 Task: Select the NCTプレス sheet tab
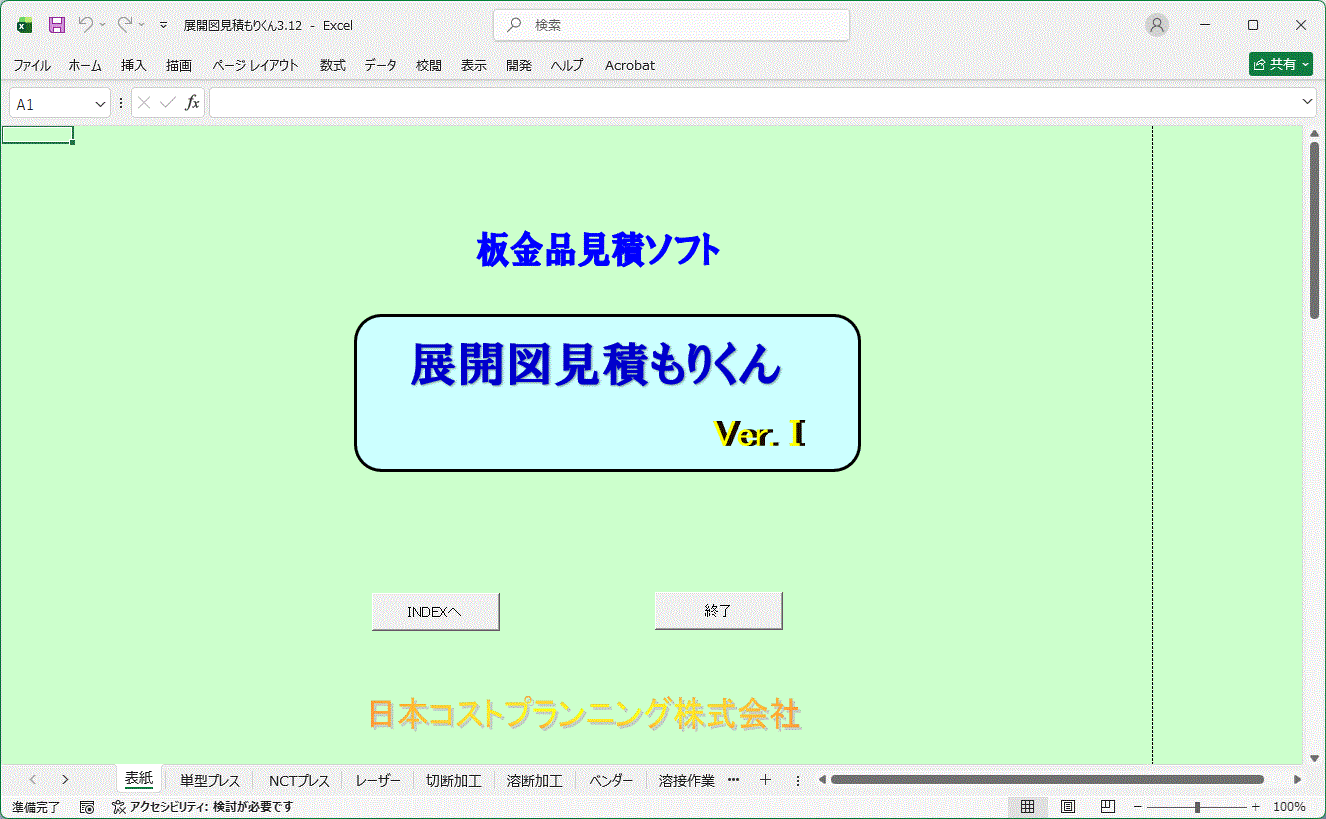pos(298,780)
